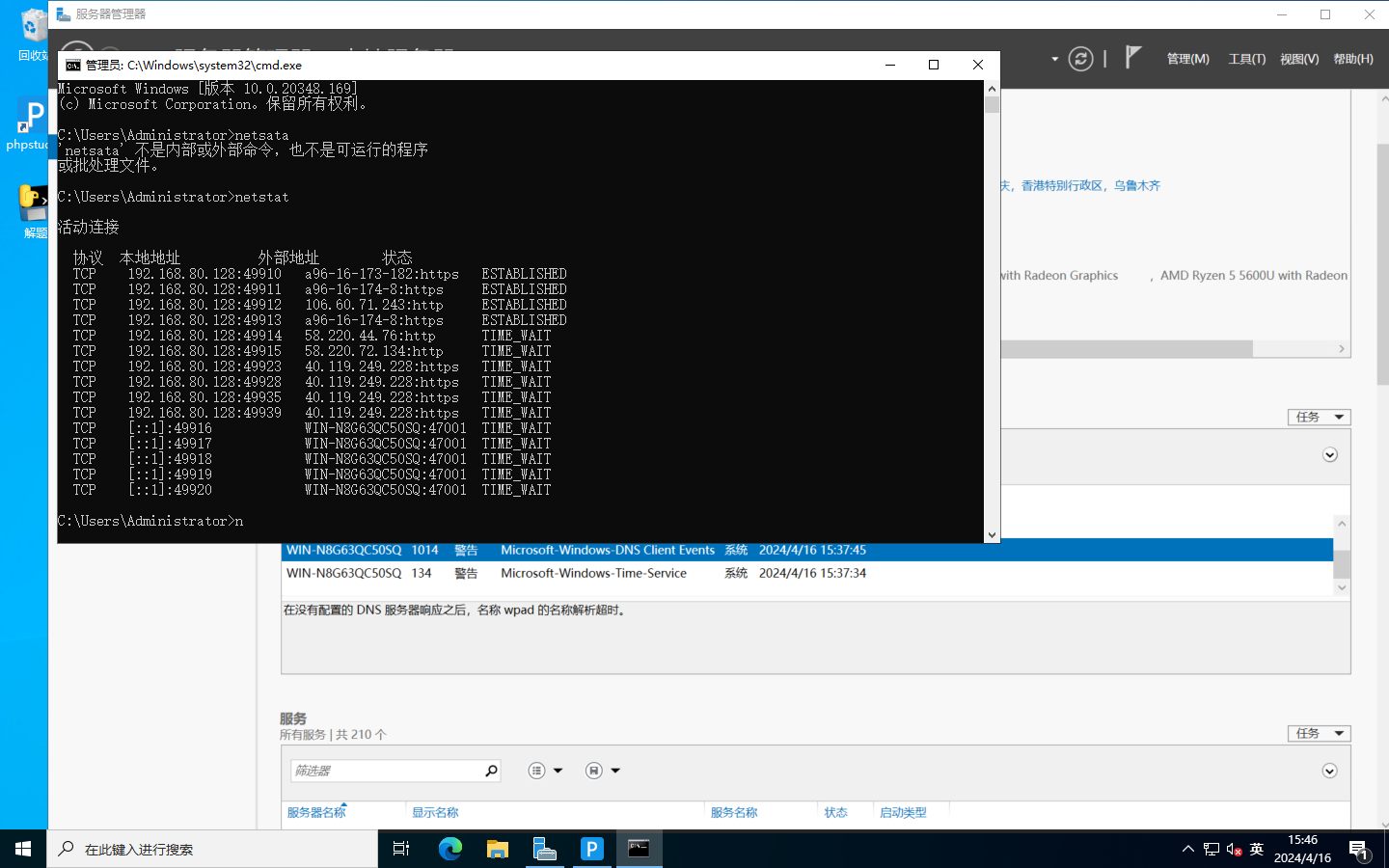Sort services by 显示名称 column

tap(435, 812)
